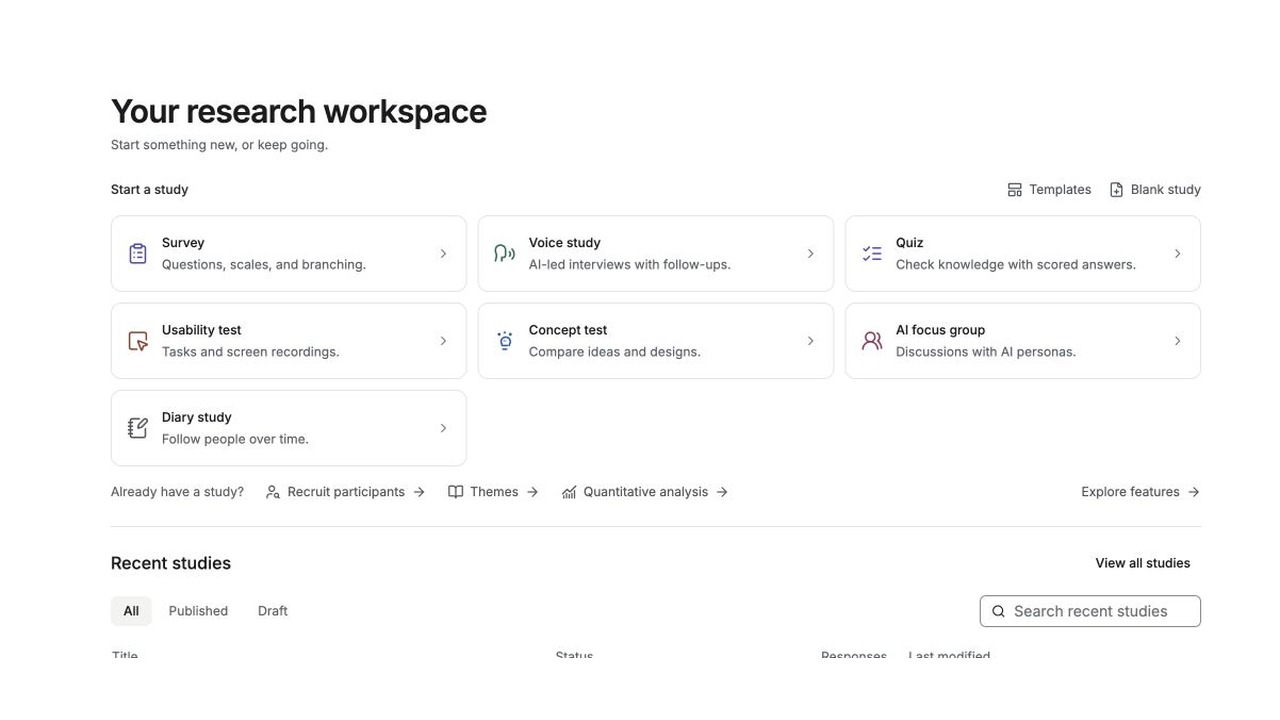This screenshot has width=1280, height=720.
Task: Click the Quiz checklist icon
Action: tap(872, 254)
